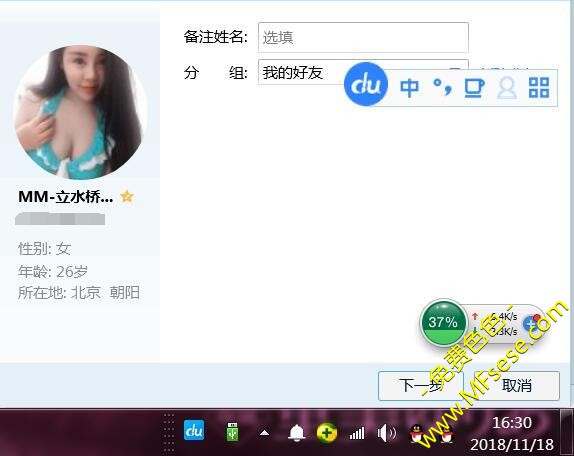Open IME toolbox grid icon
The height and width of the screenshot is (456, 574).
click(x=539, y=87)
